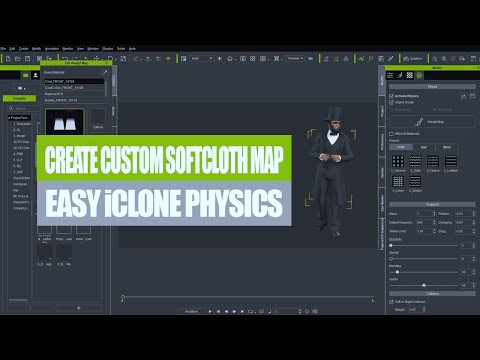Collapse the Property section header
Viewport: 480px width, 360px height.
[x=432, y=204]
